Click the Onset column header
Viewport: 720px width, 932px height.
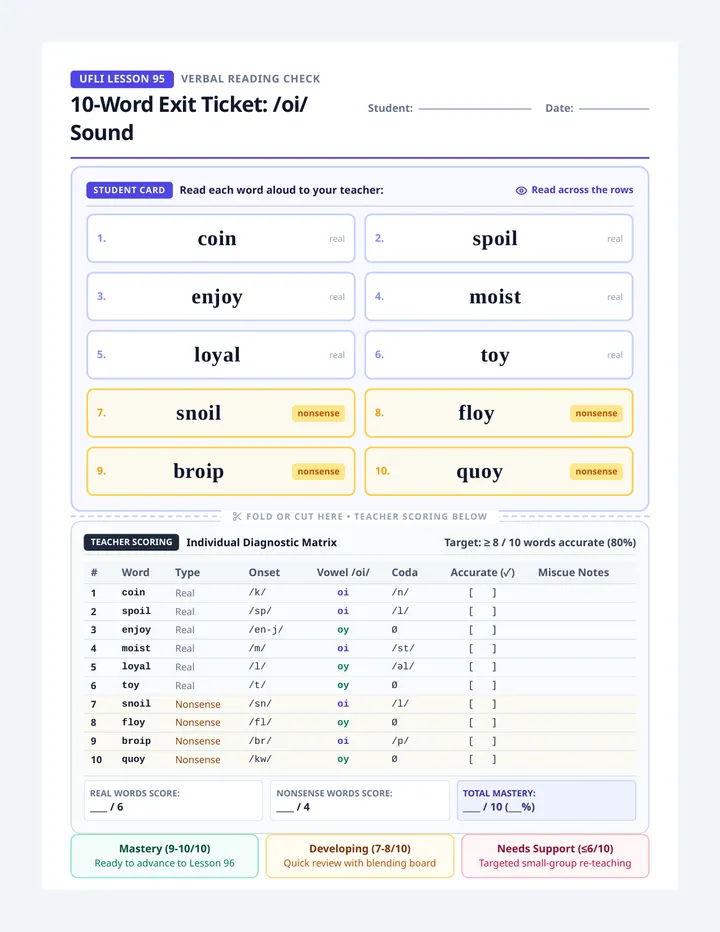tap(264, 572)
